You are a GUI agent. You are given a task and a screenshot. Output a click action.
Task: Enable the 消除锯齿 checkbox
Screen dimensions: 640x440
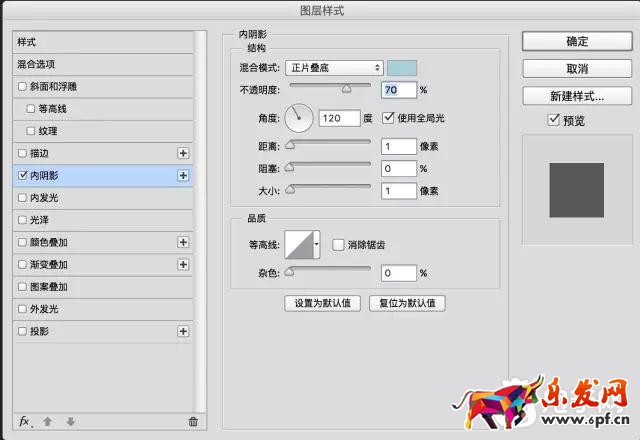coord(338,244)
